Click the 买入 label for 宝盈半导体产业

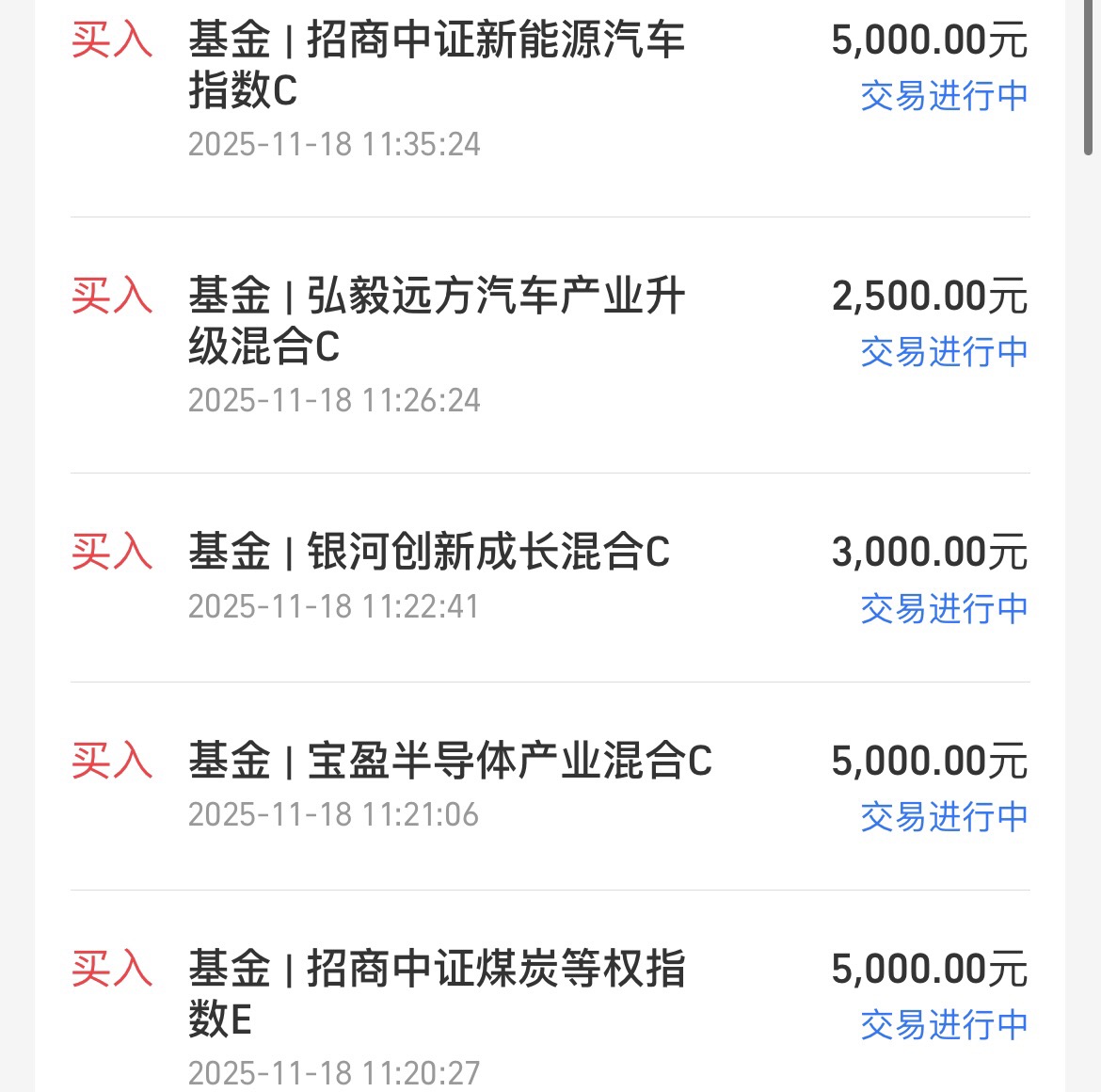tap(112, 760)
